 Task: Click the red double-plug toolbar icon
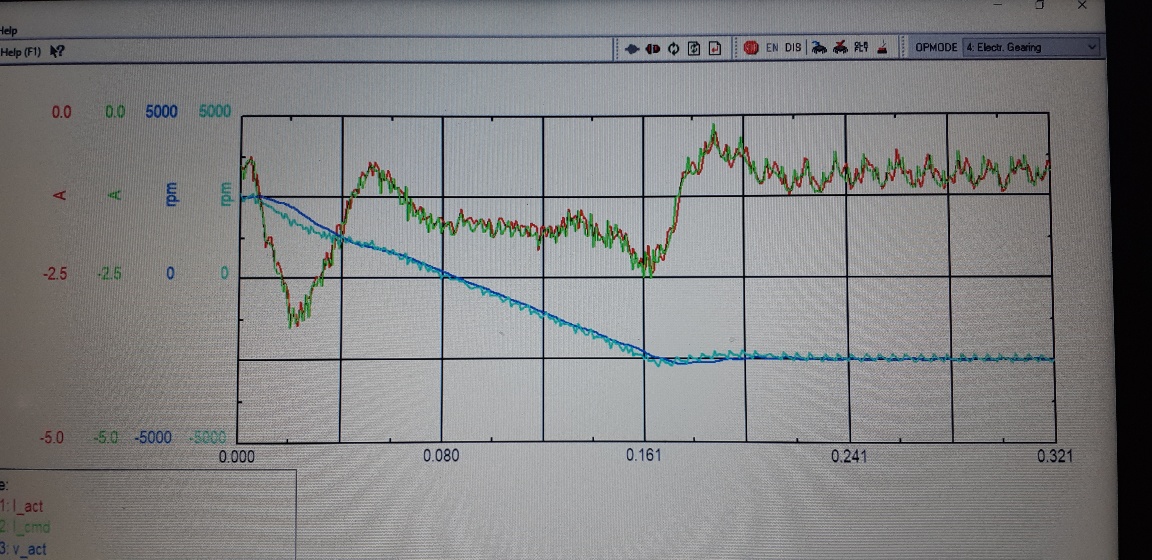pos(652,48)
